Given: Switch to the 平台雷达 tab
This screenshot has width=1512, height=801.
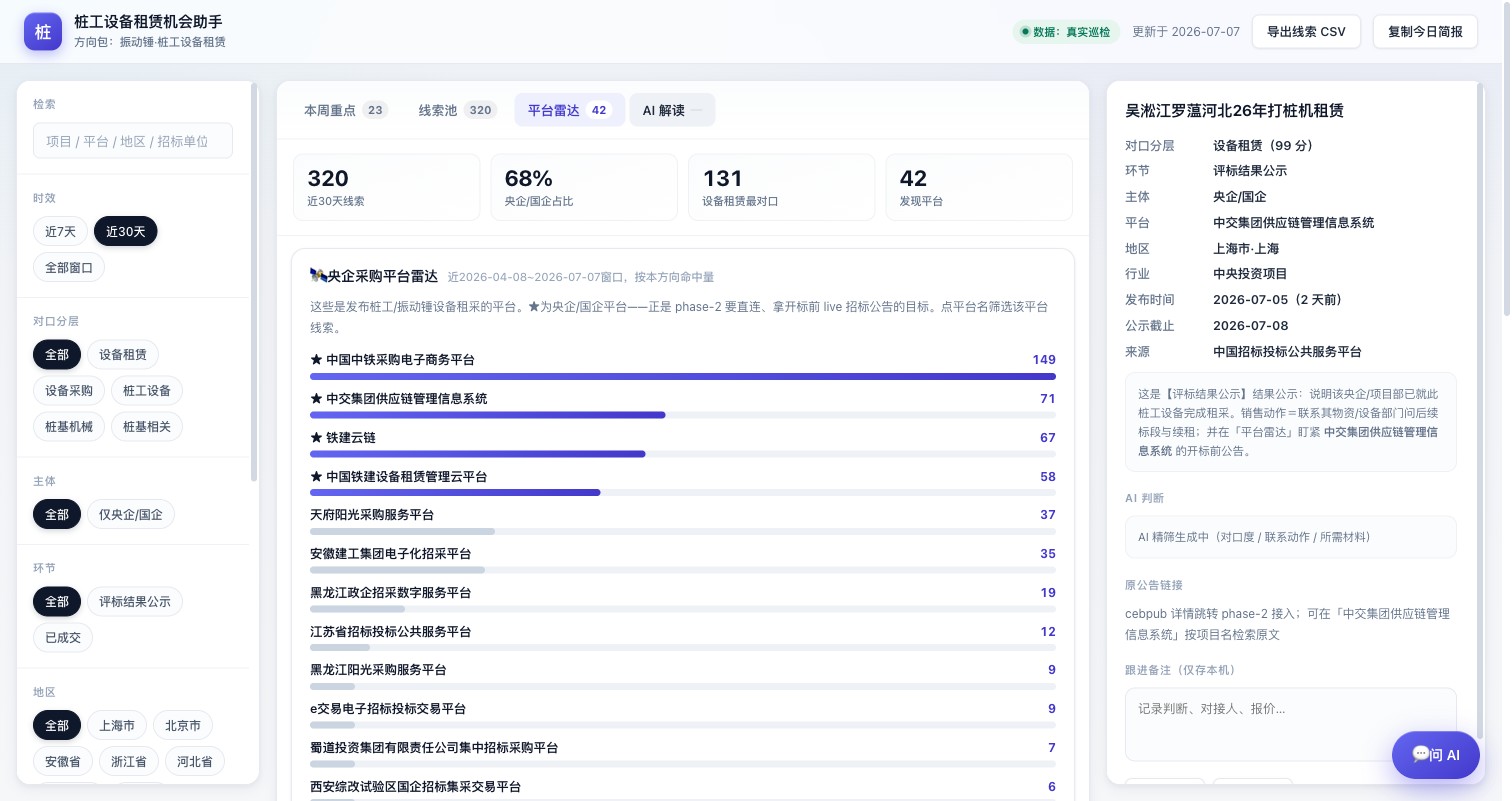Looking at the screenshot, I should coord(570,110).
